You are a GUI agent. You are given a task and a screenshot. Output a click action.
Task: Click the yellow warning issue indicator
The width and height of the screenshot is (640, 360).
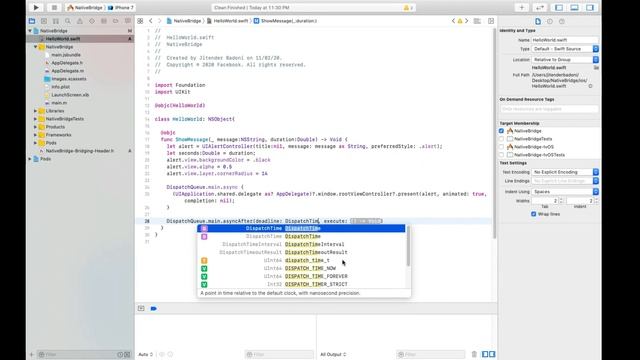[460, 21]
